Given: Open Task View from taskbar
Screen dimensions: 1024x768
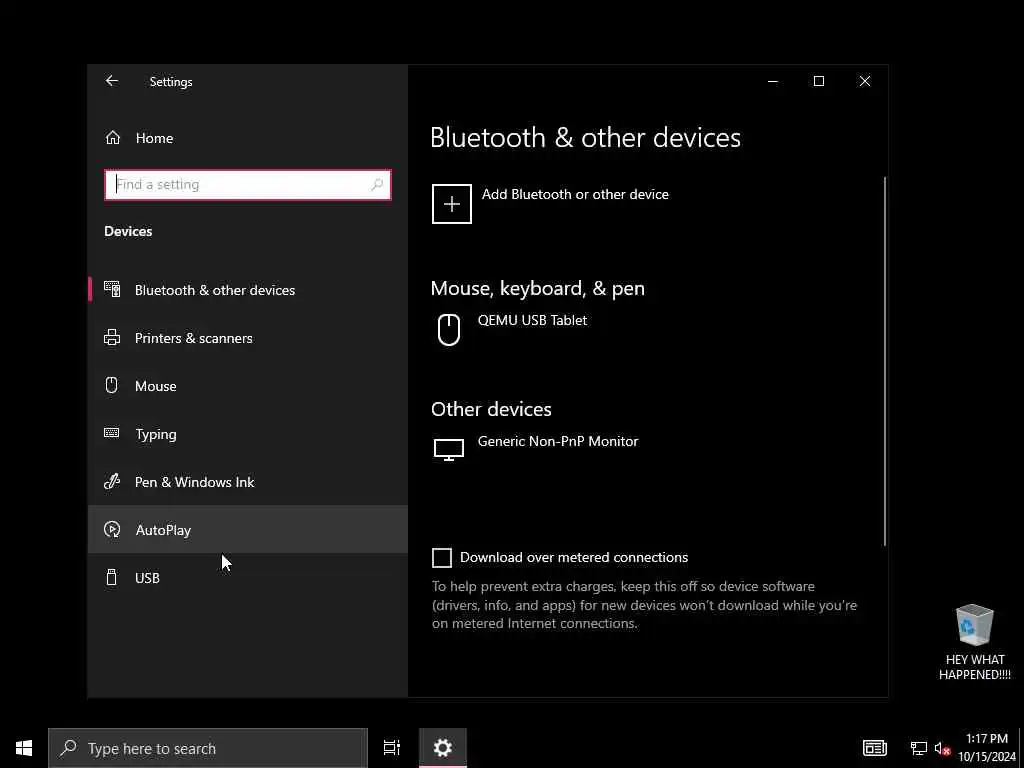Looking at the screenshot, I should tap(392, 748).
